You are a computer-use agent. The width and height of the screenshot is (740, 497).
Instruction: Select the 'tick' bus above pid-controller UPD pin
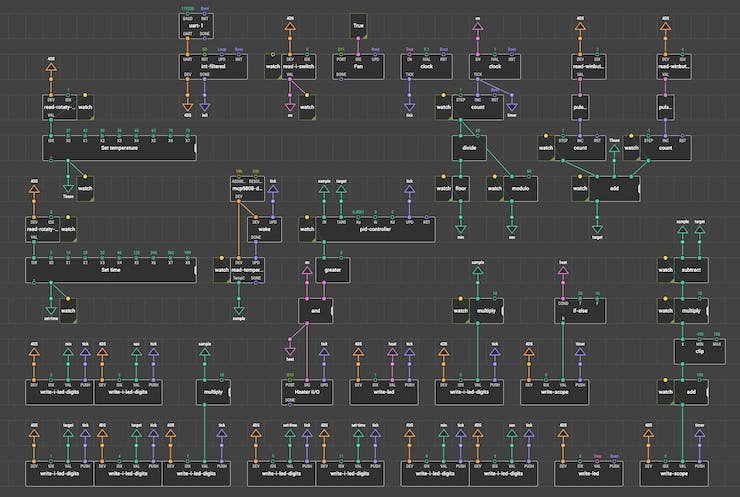[x=410, y=189]
